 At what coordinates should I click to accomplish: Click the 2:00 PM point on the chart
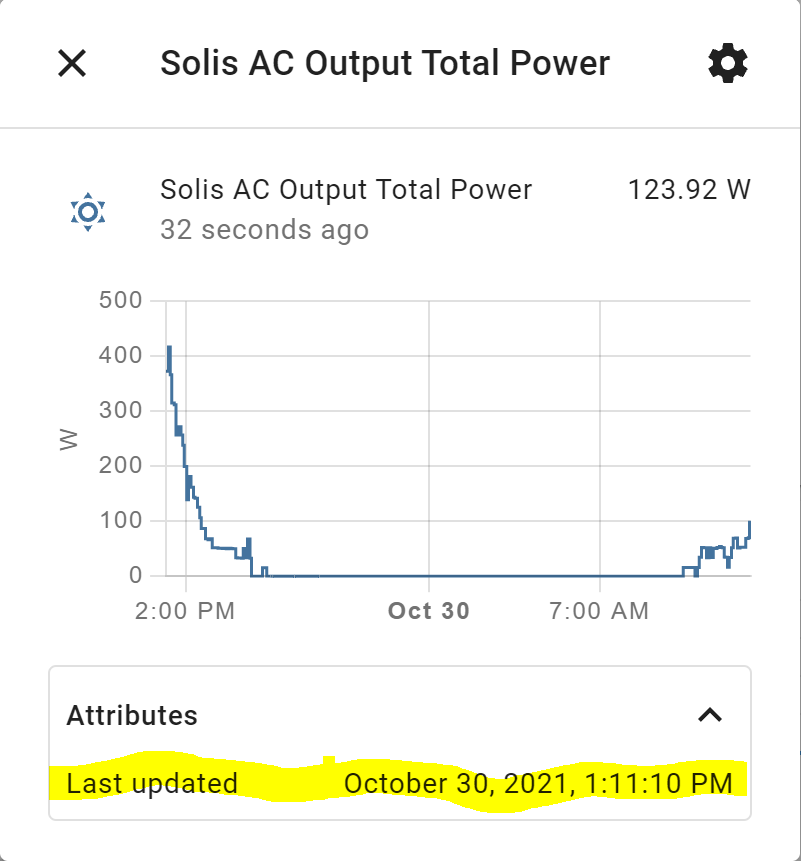click(x=185, y=611)
